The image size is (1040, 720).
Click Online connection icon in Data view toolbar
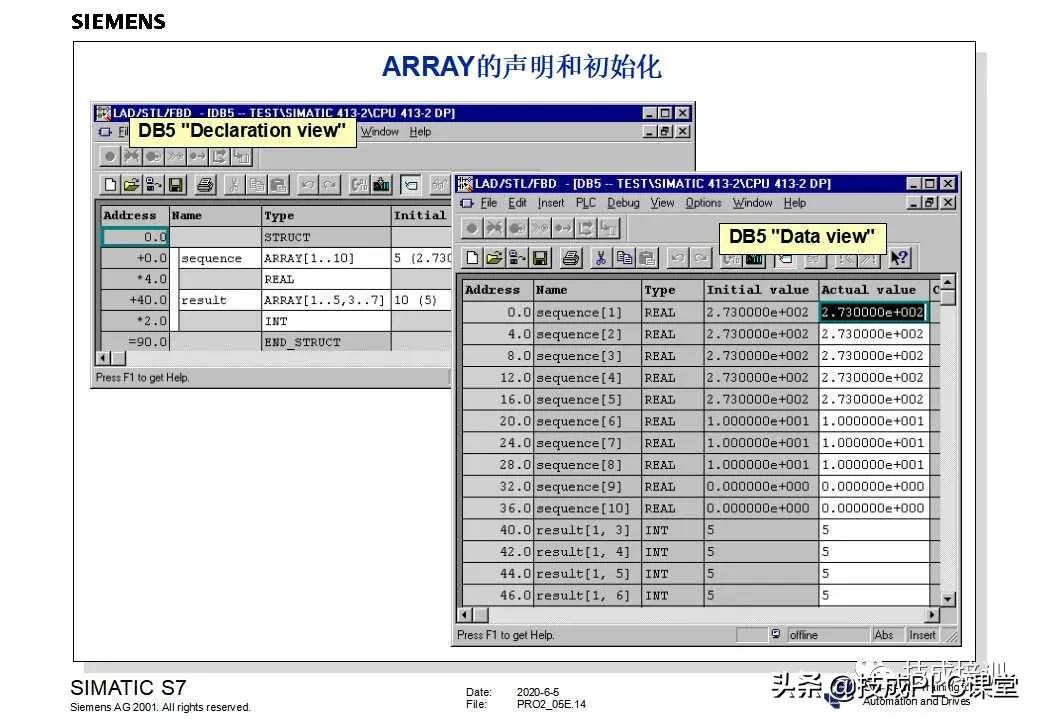point(517,258)
